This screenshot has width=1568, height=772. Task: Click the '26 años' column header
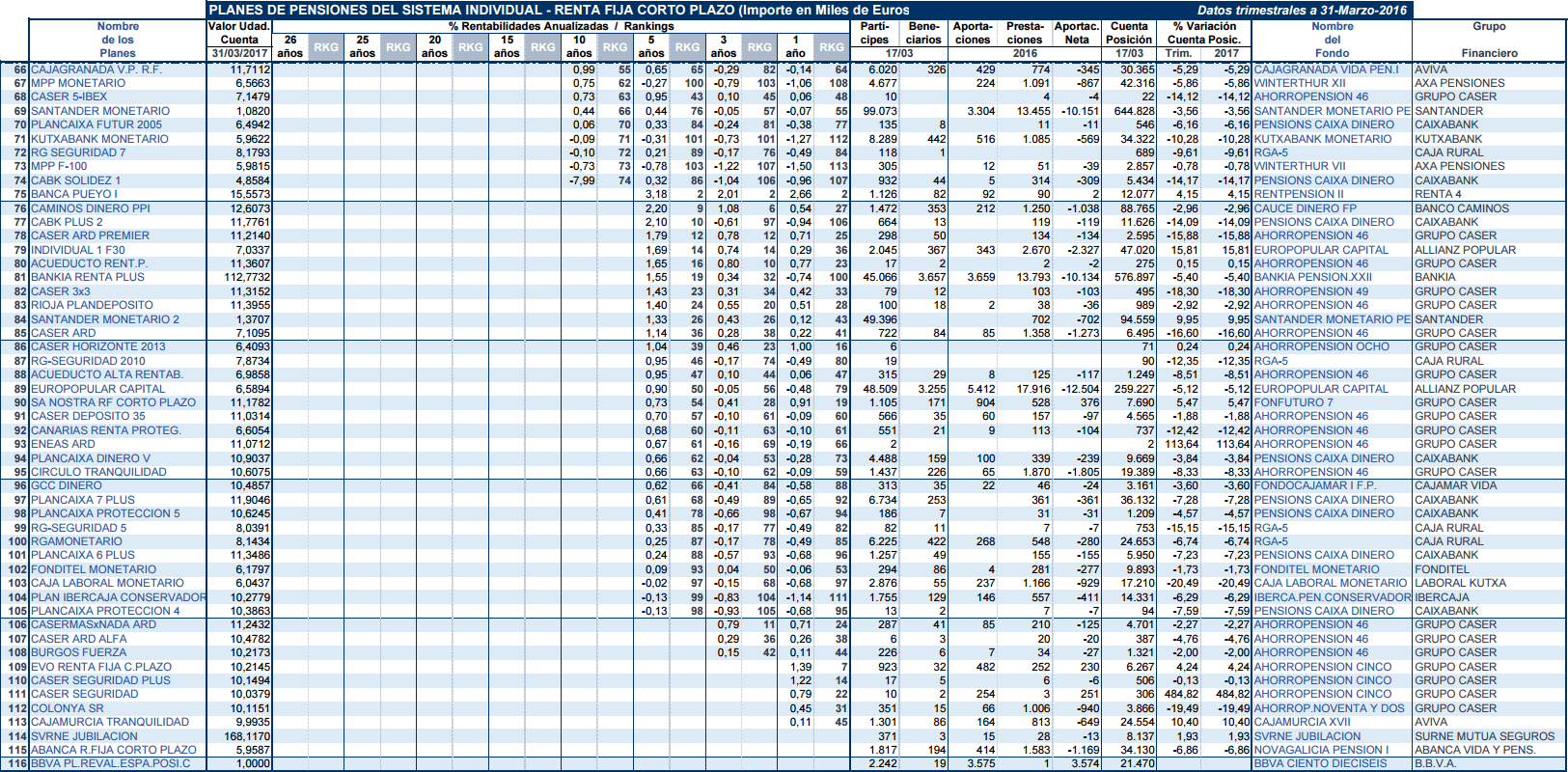point(290,46)
